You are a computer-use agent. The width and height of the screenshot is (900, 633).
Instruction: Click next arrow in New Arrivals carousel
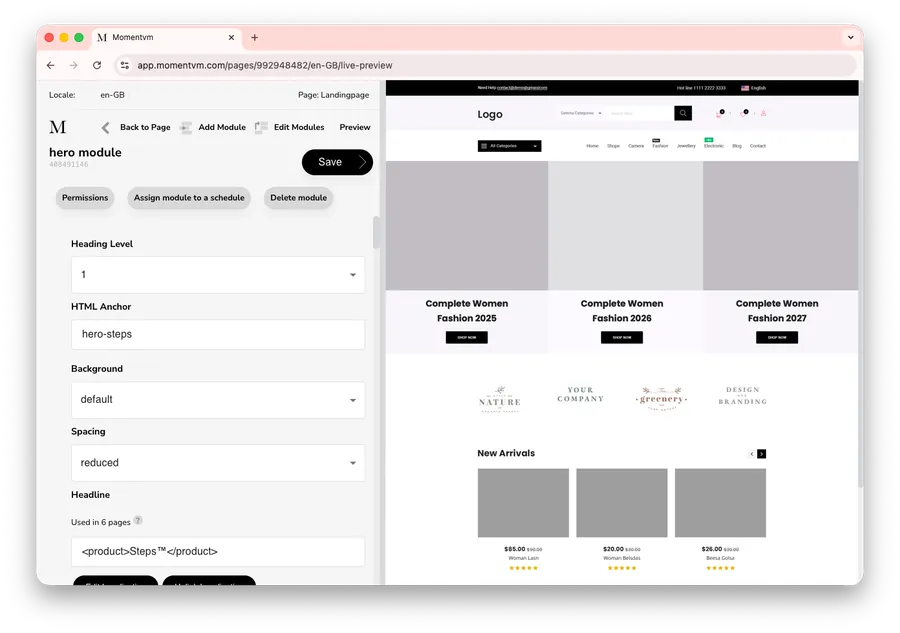pyautogui.click(x=761, y=454)
